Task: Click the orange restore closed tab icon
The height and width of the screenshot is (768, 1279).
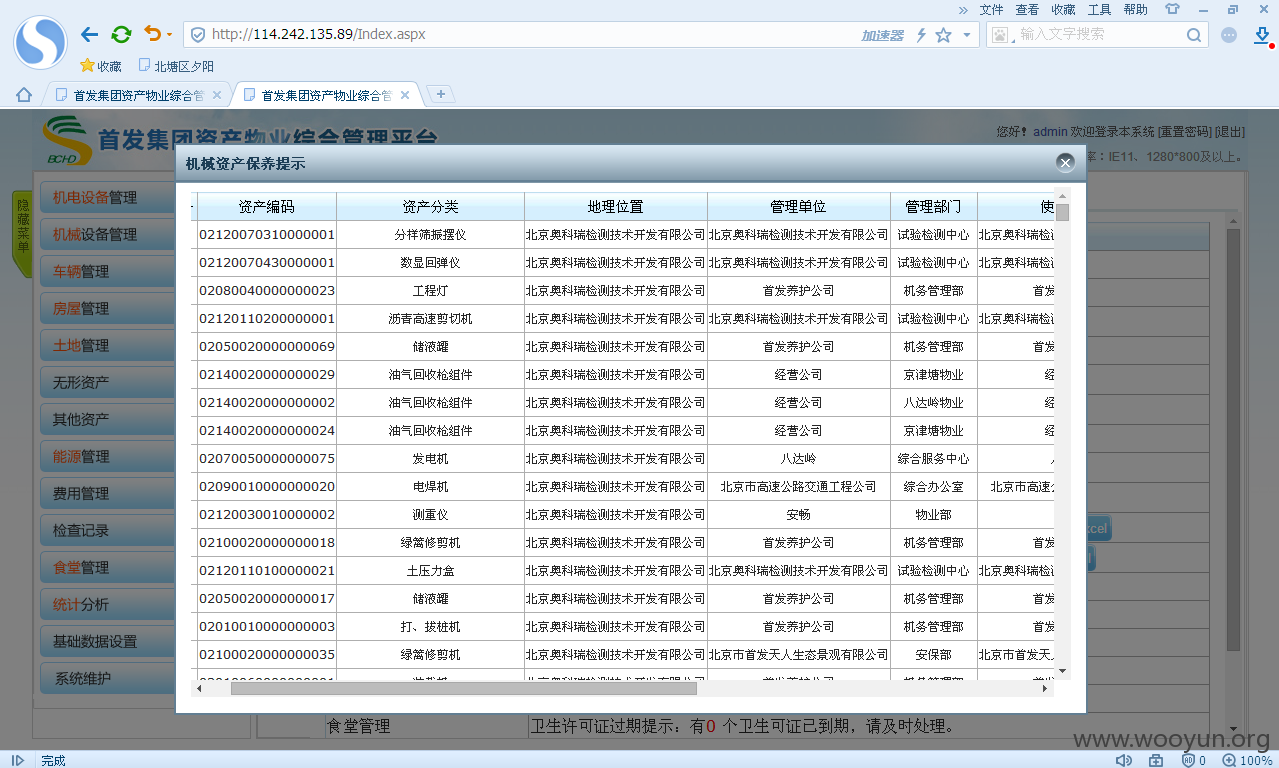Action: tap(152, 34)
